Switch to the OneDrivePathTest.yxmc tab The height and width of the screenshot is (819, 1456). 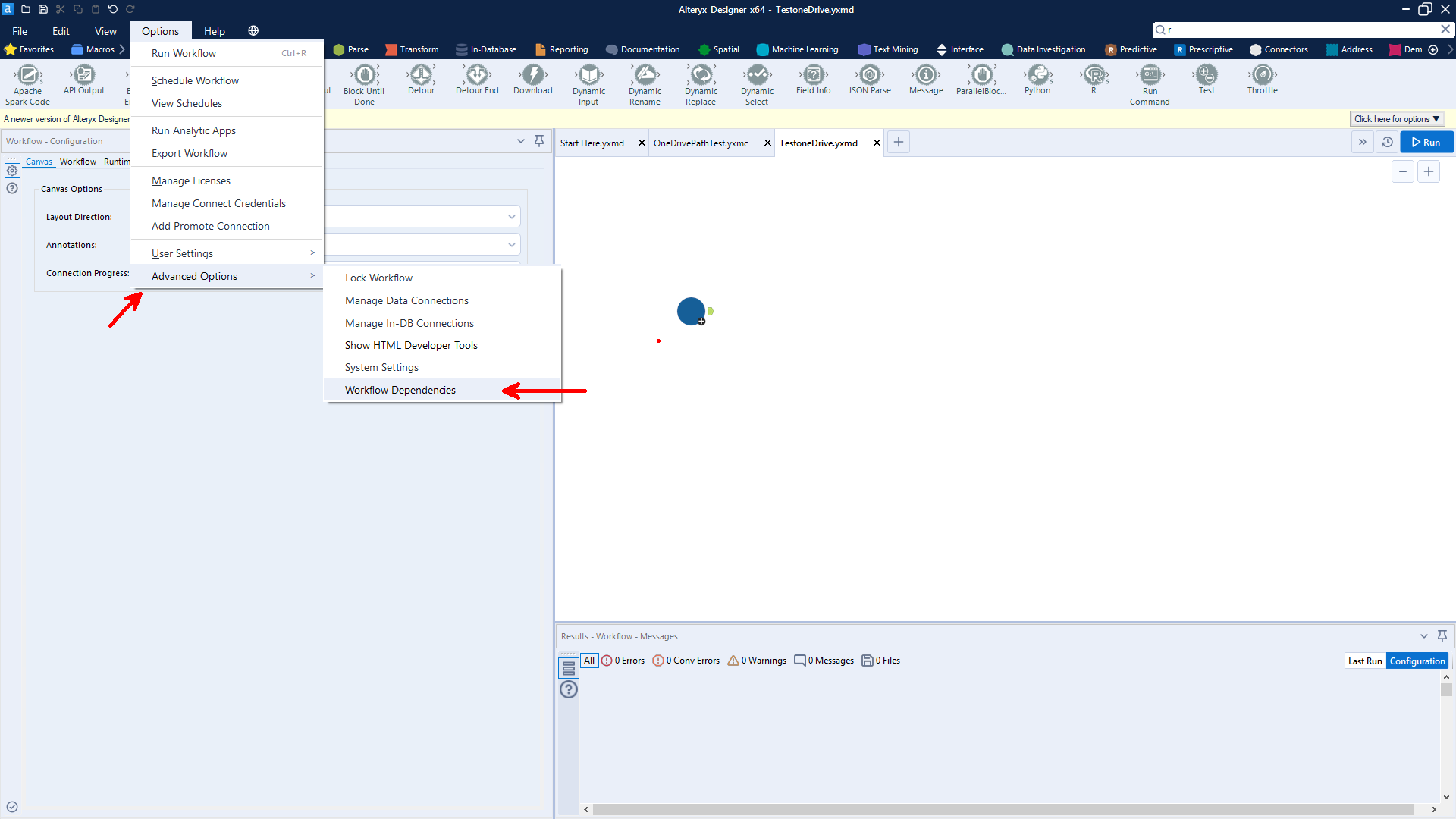pos(701,143)
